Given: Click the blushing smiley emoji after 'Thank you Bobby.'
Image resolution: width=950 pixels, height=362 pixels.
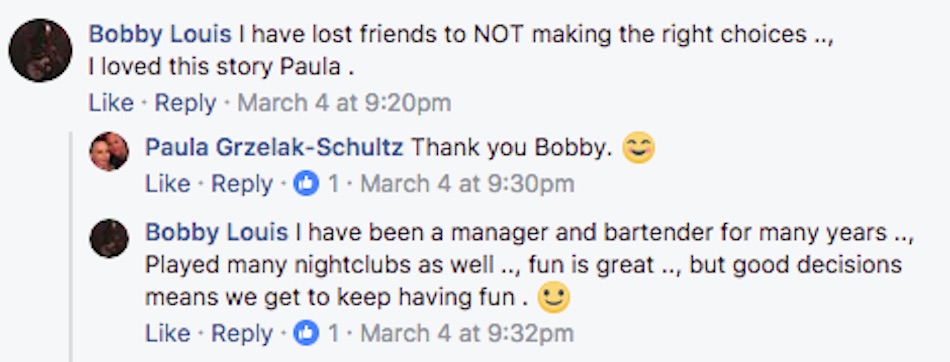Looking at the screenshot, I should tap(639, 148).
